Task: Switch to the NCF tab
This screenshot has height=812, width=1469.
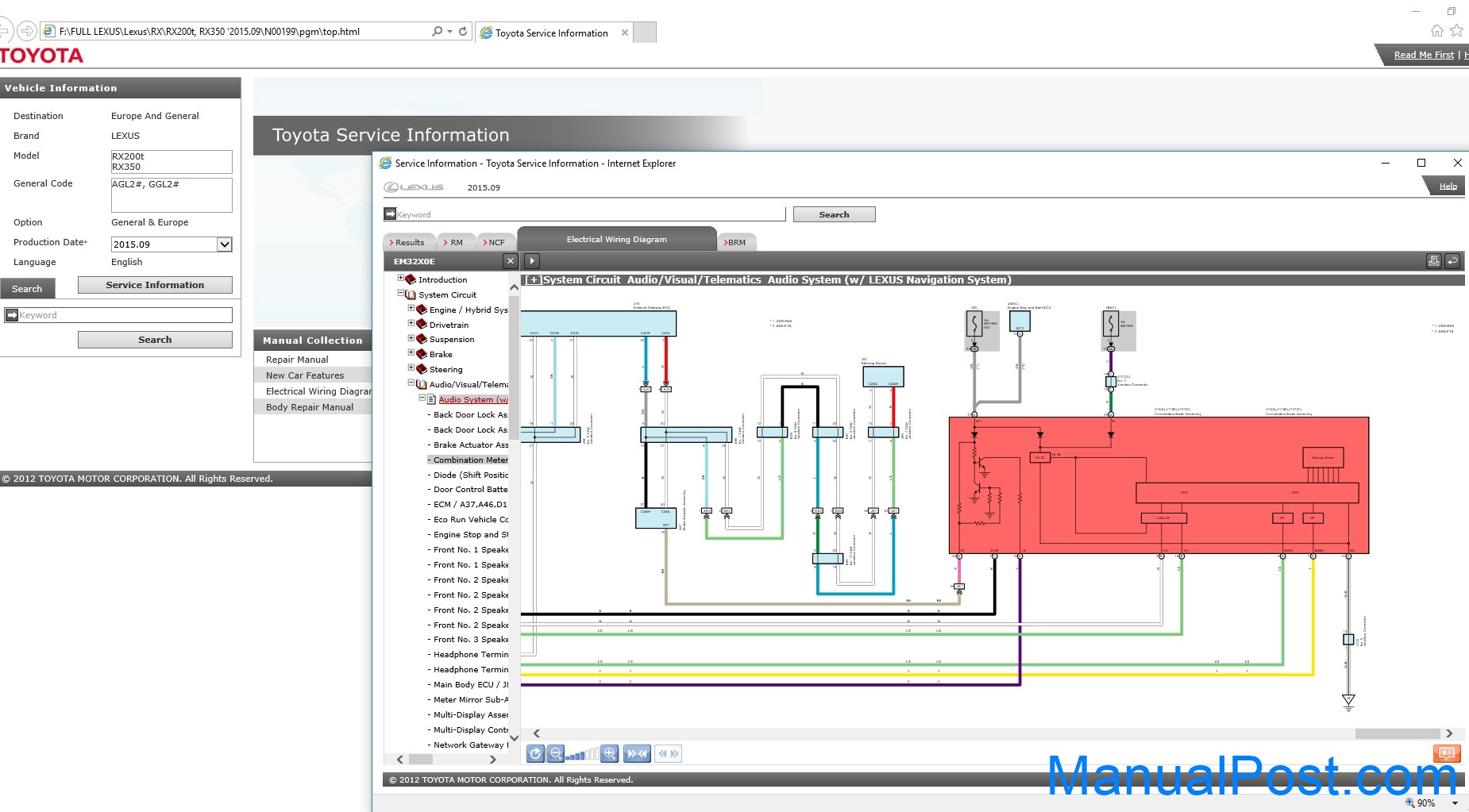Action: pyautogui.click(x=495, y=243)
